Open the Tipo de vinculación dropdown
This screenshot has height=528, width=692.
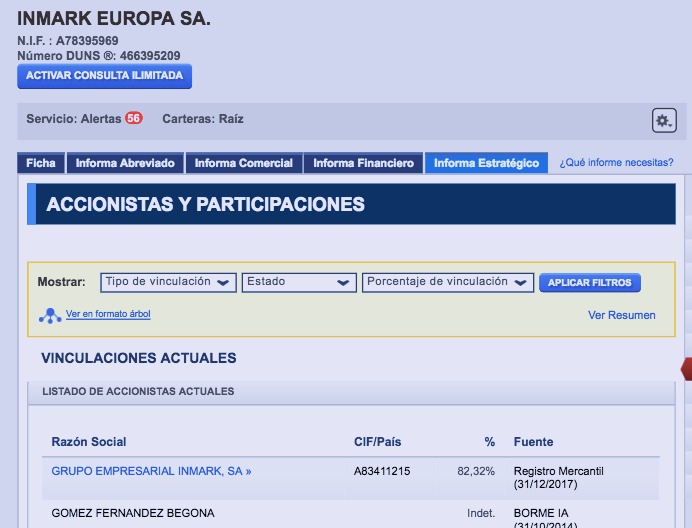click(x=169, y=283)
